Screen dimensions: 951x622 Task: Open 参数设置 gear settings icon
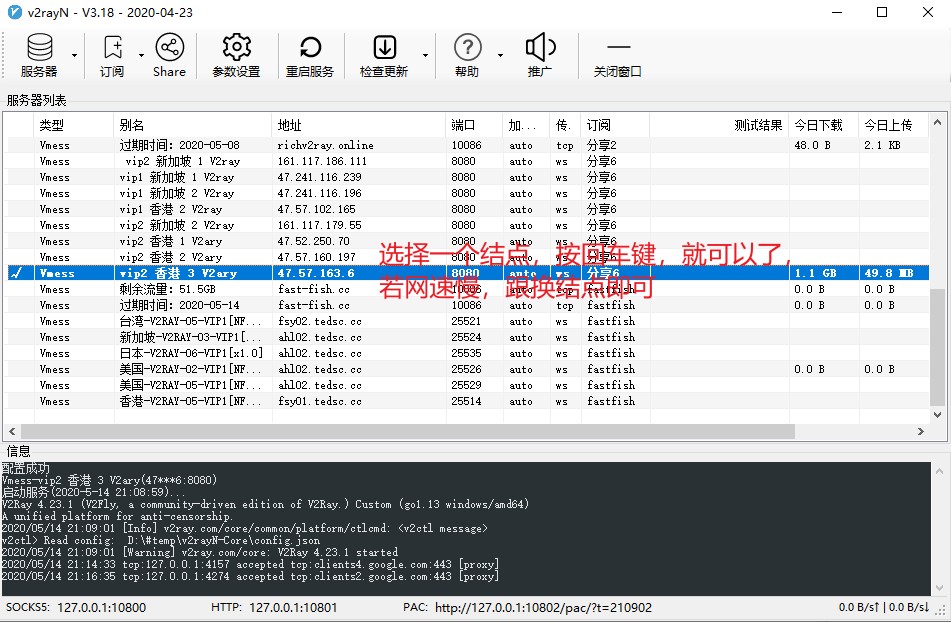click(x=237, y=55)
